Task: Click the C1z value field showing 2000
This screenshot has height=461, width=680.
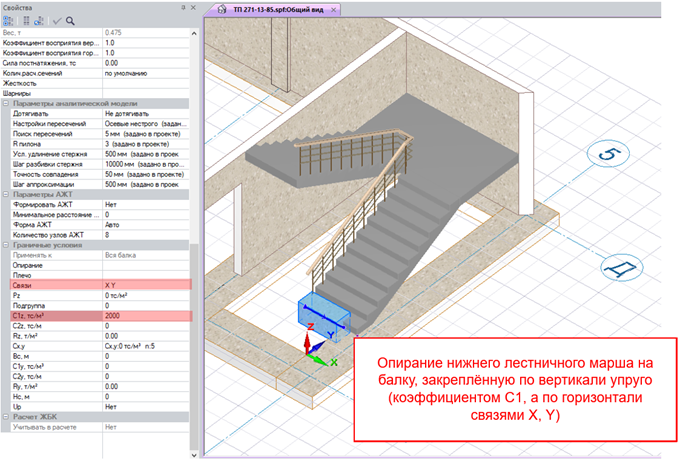Action: click(146, 316)
